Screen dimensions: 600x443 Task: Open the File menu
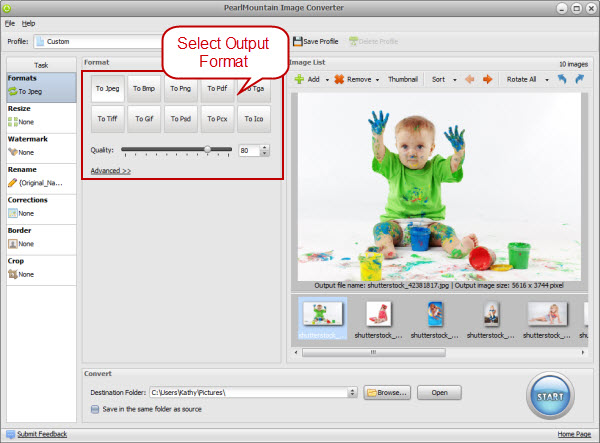pyautogui.click(x=10, y=23)
